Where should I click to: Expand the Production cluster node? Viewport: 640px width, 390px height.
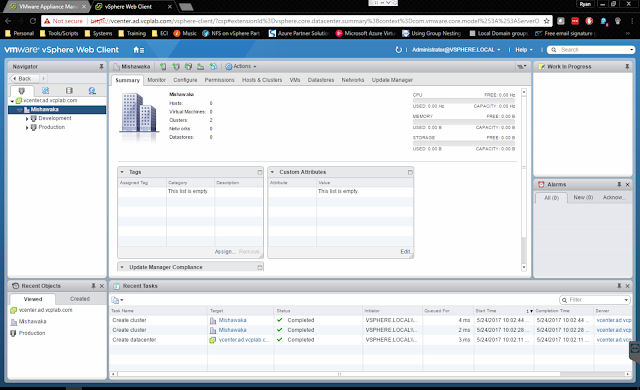(x=27, y=128)
